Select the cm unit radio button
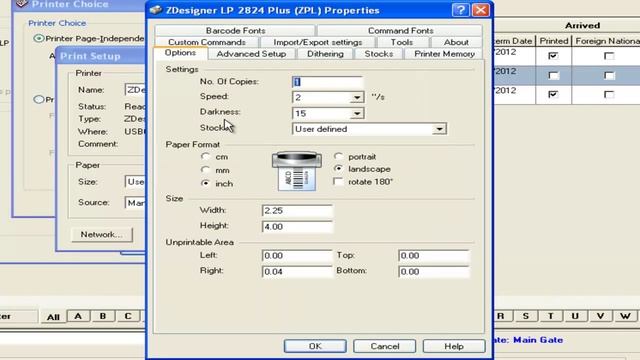The width and height of the screenshot is (640, 360). pos(205,157)
